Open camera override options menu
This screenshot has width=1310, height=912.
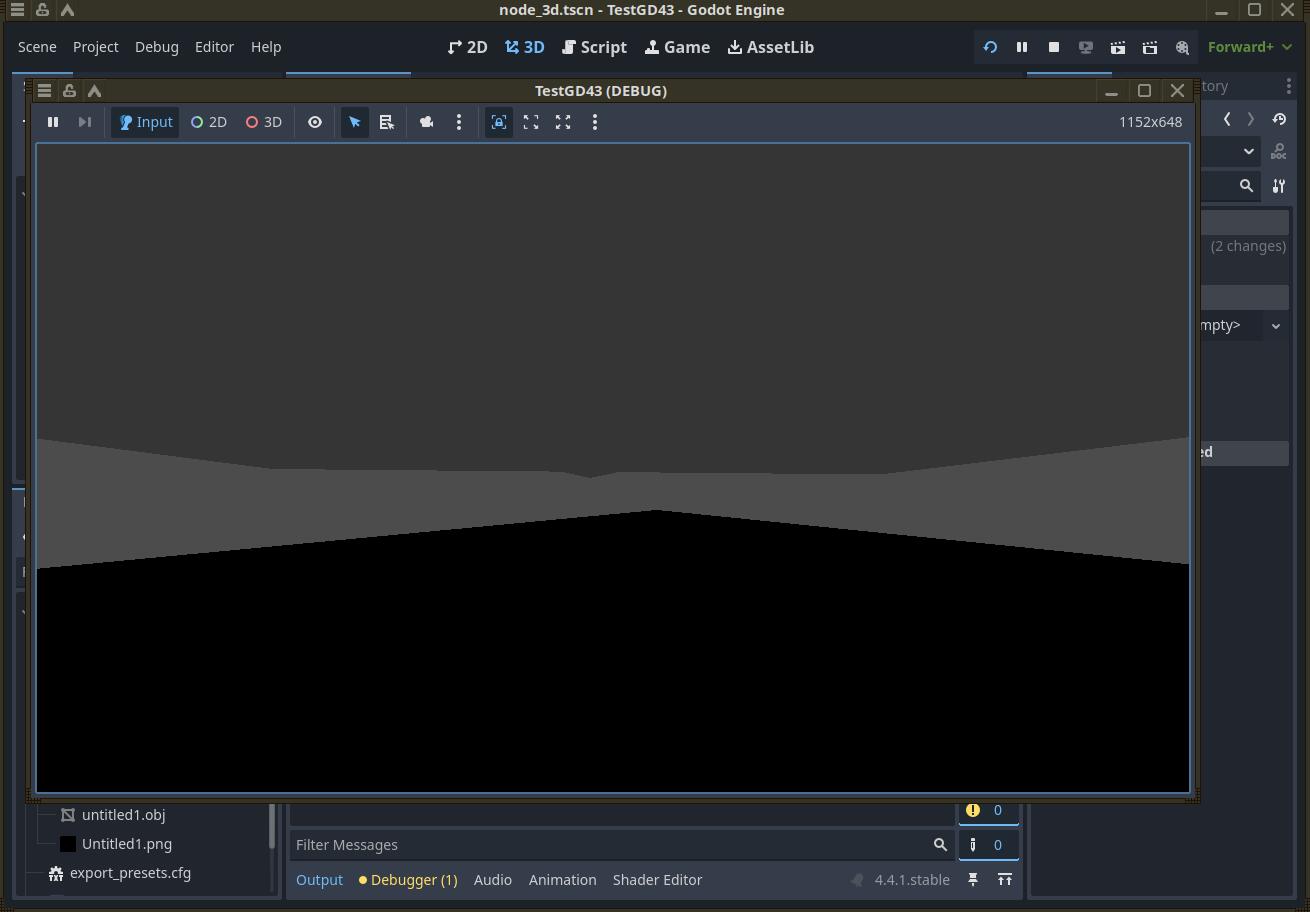click(x=459, y=122)
